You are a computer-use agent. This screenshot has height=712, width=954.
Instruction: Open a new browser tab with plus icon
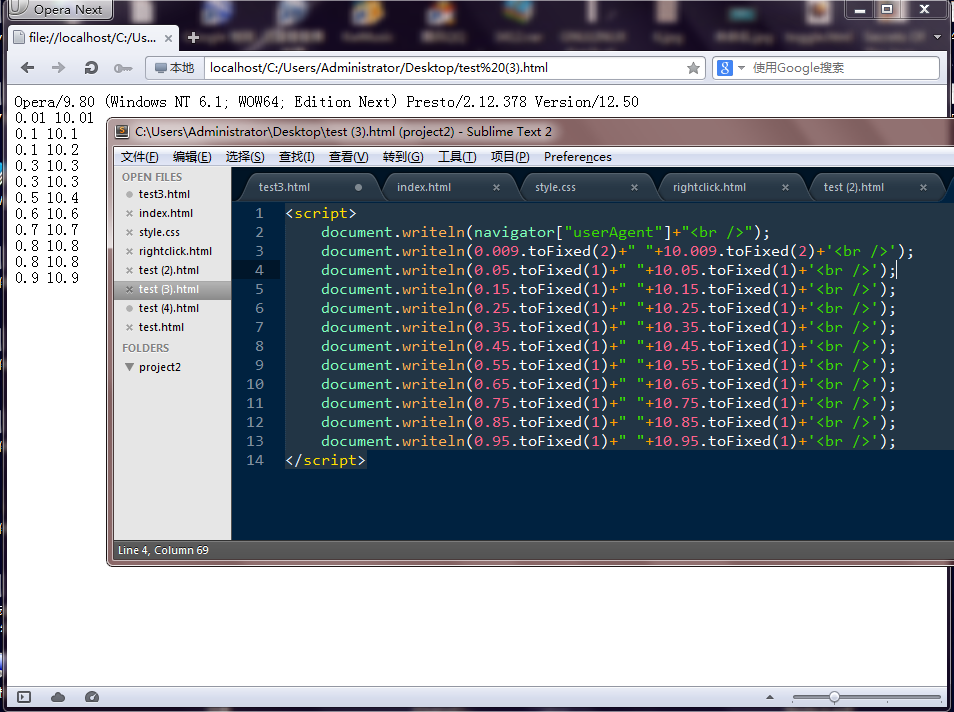coord(193,38)
